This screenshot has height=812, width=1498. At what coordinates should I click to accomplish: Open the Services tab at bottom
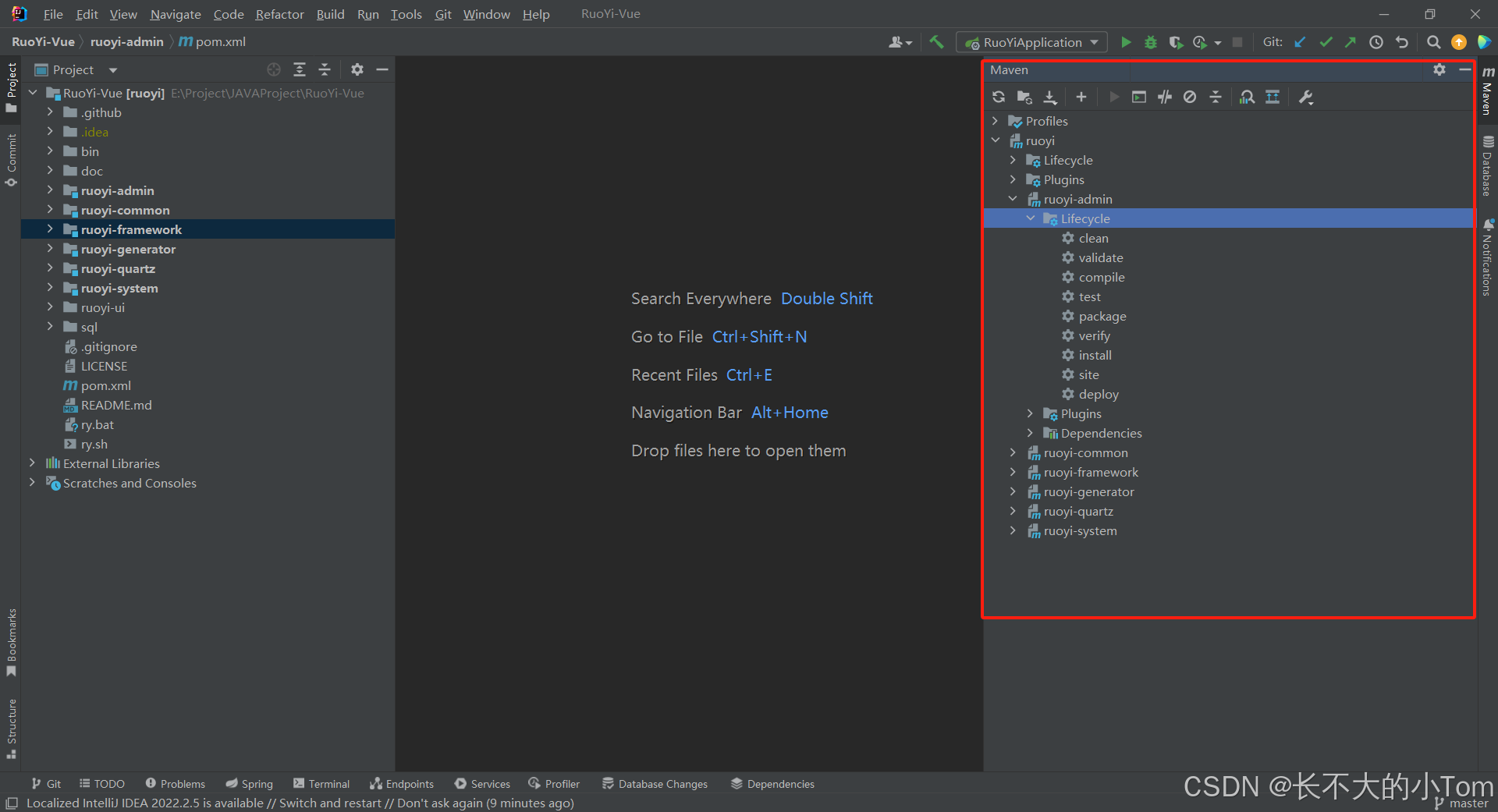tap(482, 784)
